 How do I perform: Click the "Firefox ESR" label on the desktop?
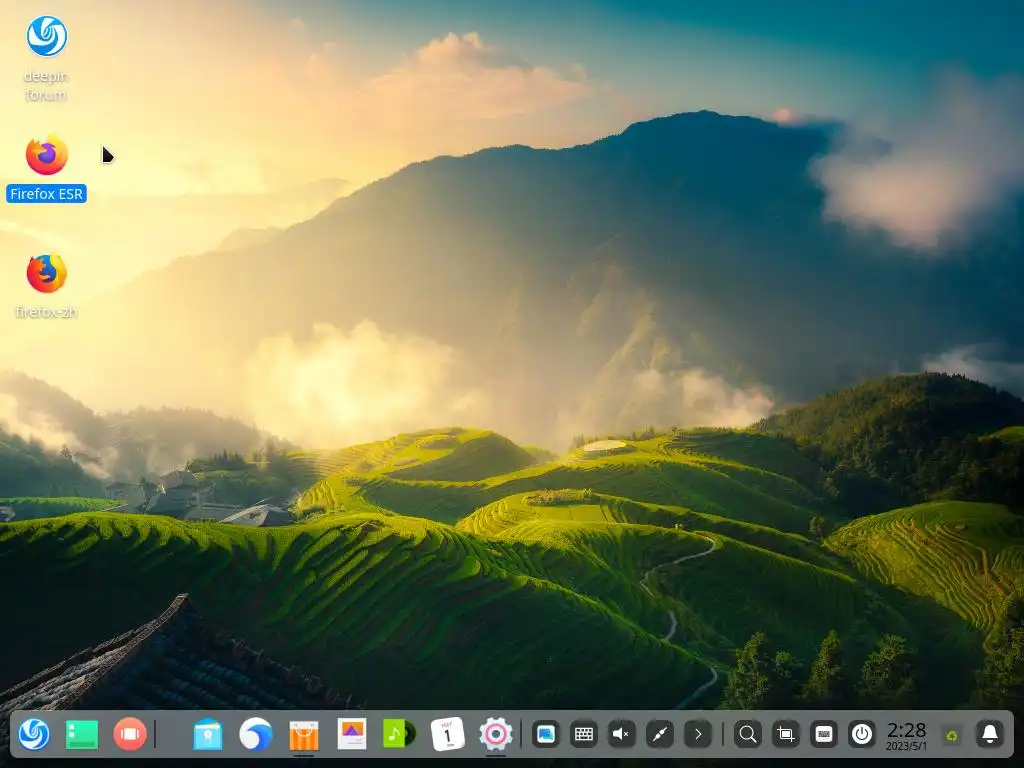pos(46,194)
